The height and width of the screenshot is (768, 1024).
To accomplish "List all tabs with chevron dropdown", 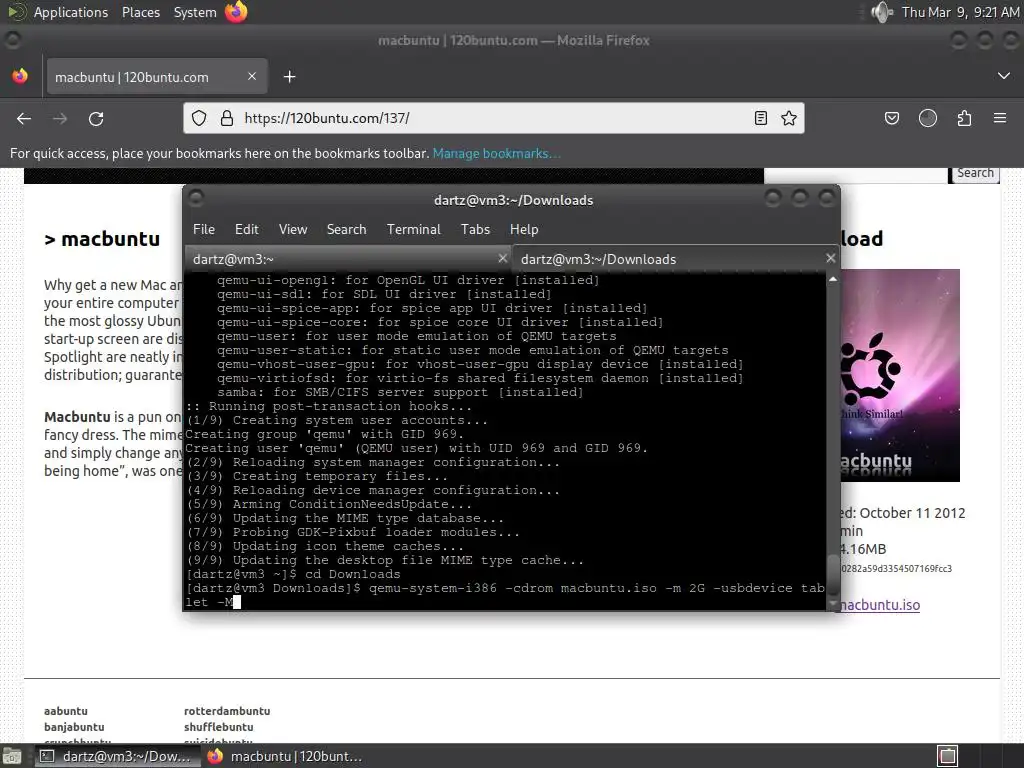I will click(1004, 76).
